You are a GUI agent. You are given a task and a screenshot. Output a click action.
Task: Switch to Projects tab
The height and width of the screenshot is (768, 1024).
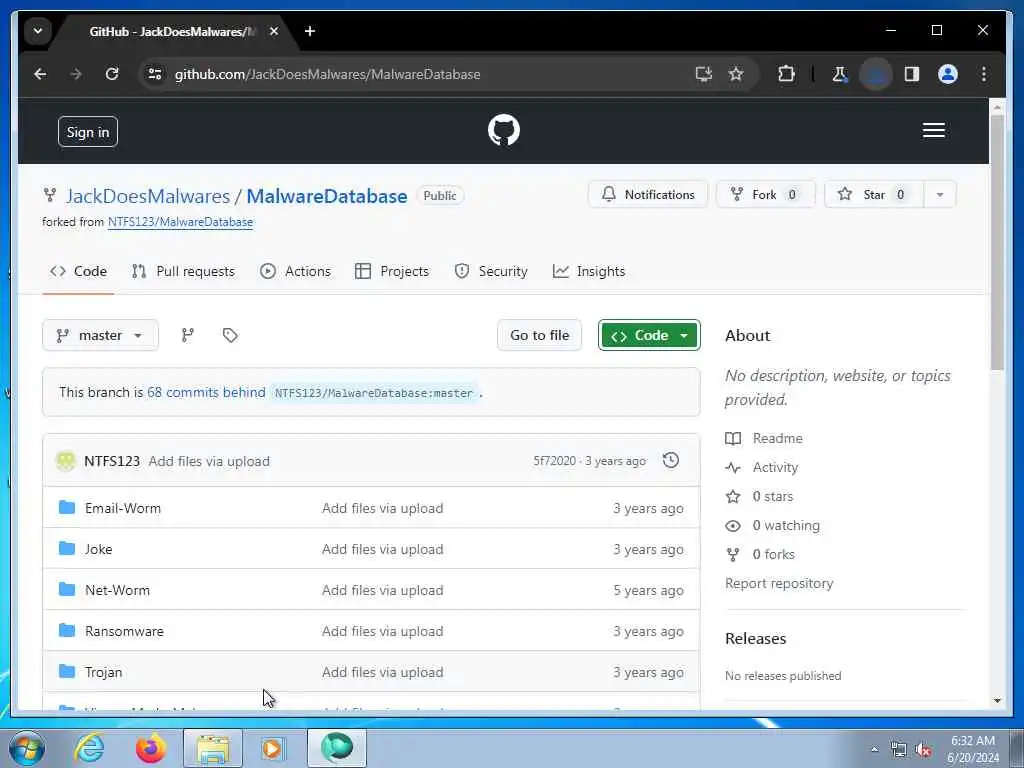[392, 271]
